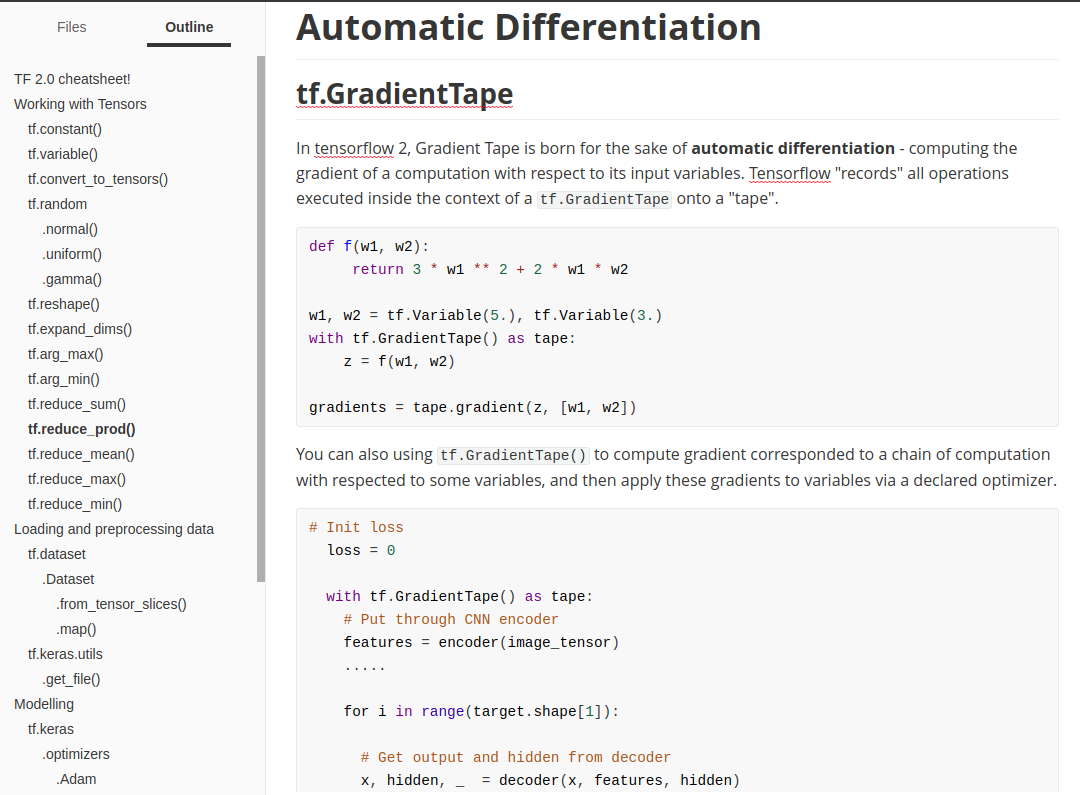Go to tf.arg_min() entry
1080x795 pixels.
tap(63, 379)
